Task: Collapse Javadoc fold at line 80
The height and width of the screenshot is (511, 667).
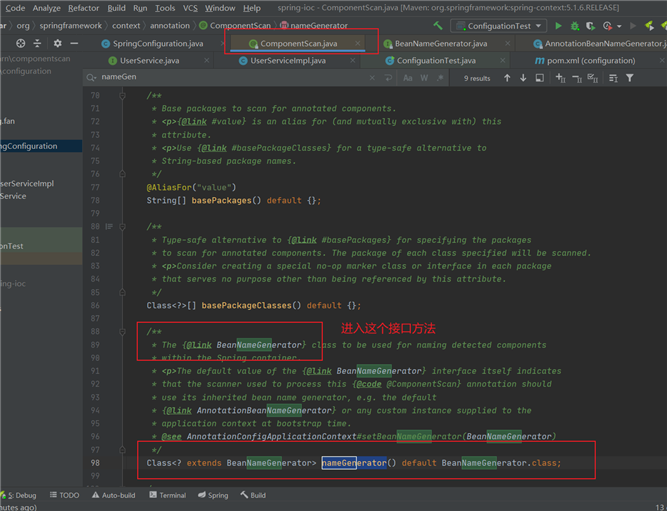Action: (x=123, y=227)
